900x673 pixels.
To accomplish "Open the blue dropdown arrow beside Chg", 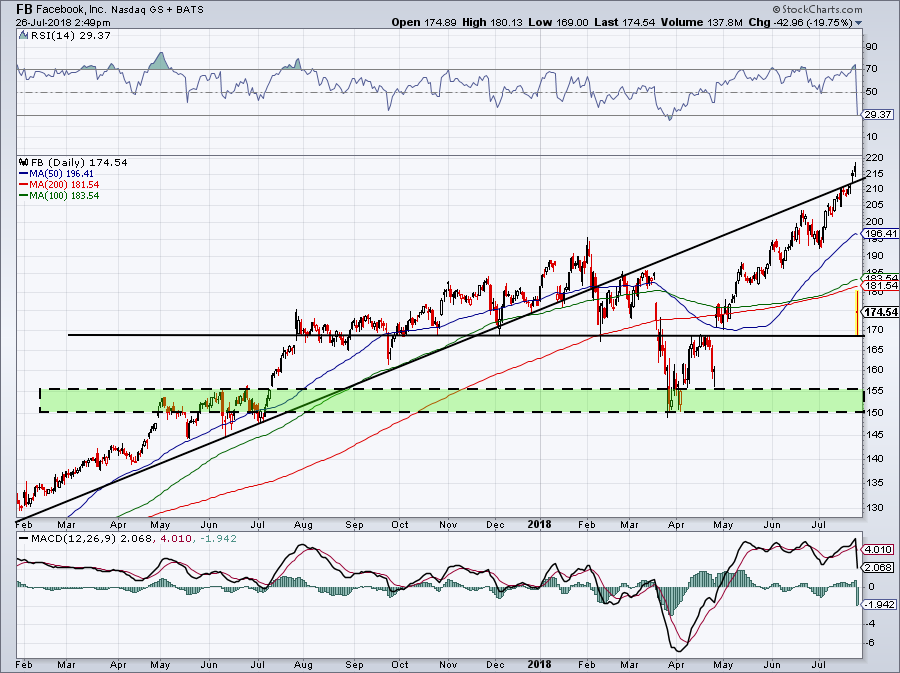I will (x=859, y=23).
